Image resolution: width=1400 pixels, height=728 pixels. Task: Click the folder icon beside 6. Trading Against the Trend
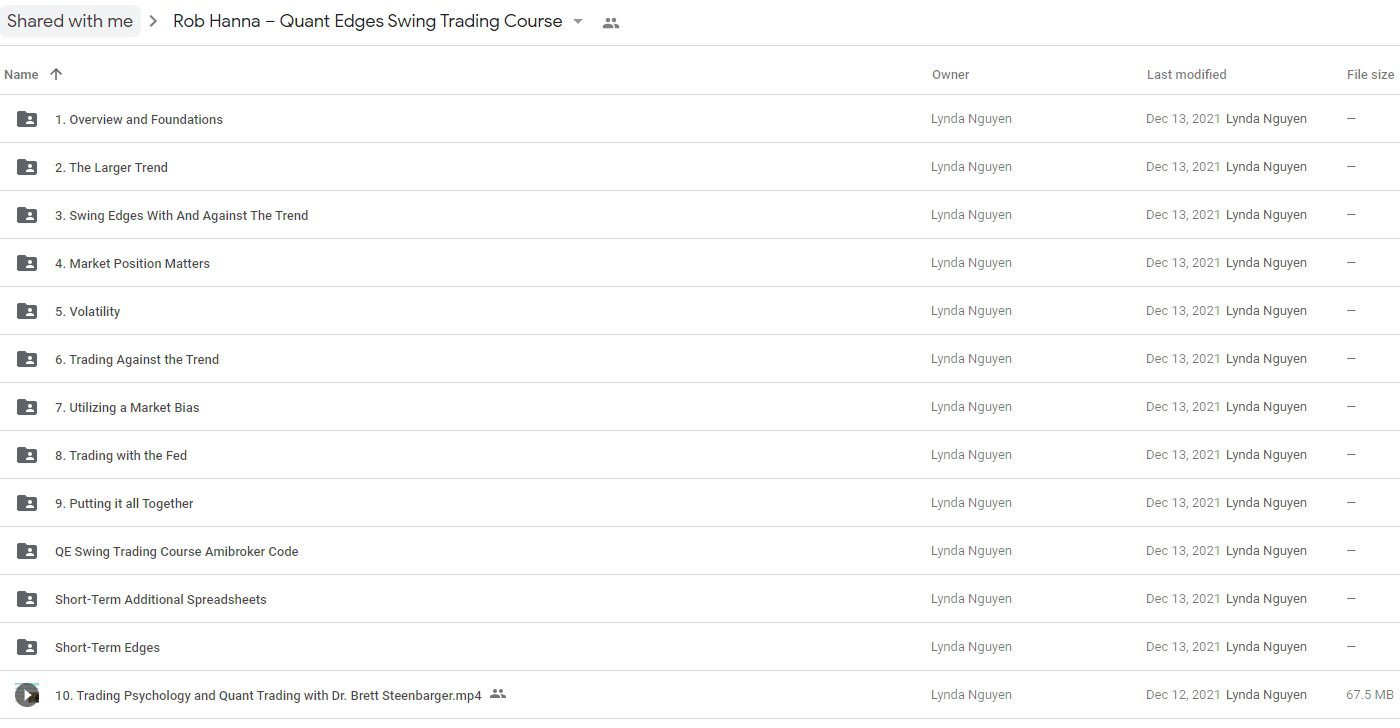click(27, 359)
